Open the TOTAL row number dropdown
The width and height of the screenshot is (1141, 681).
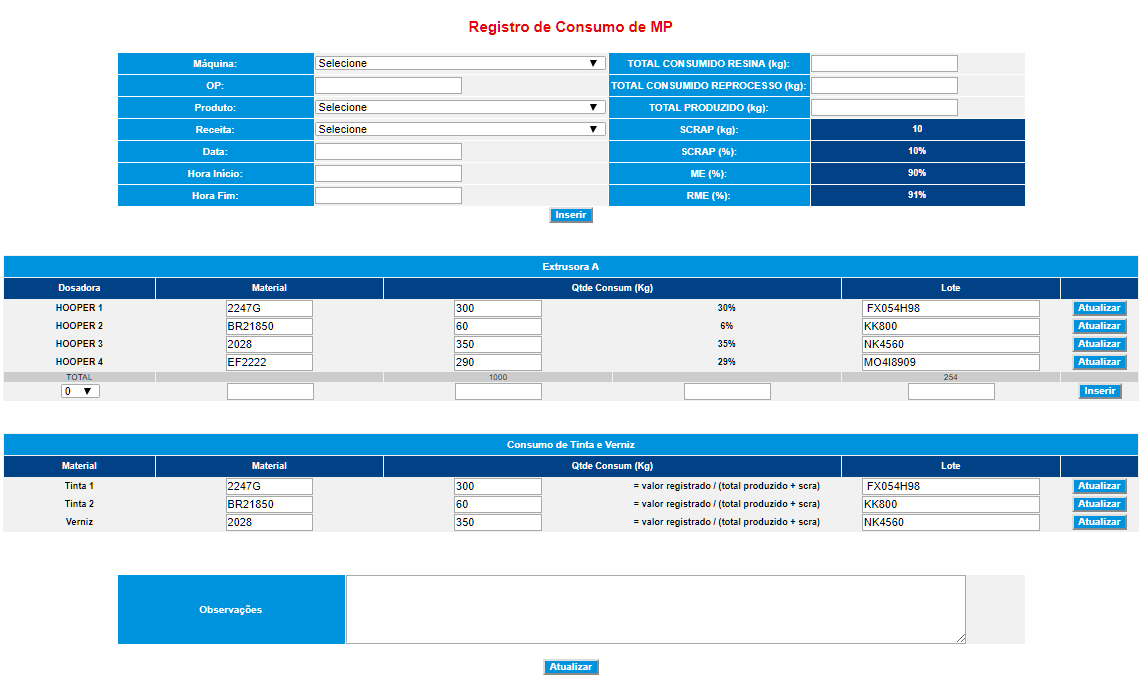pos(80,391)
